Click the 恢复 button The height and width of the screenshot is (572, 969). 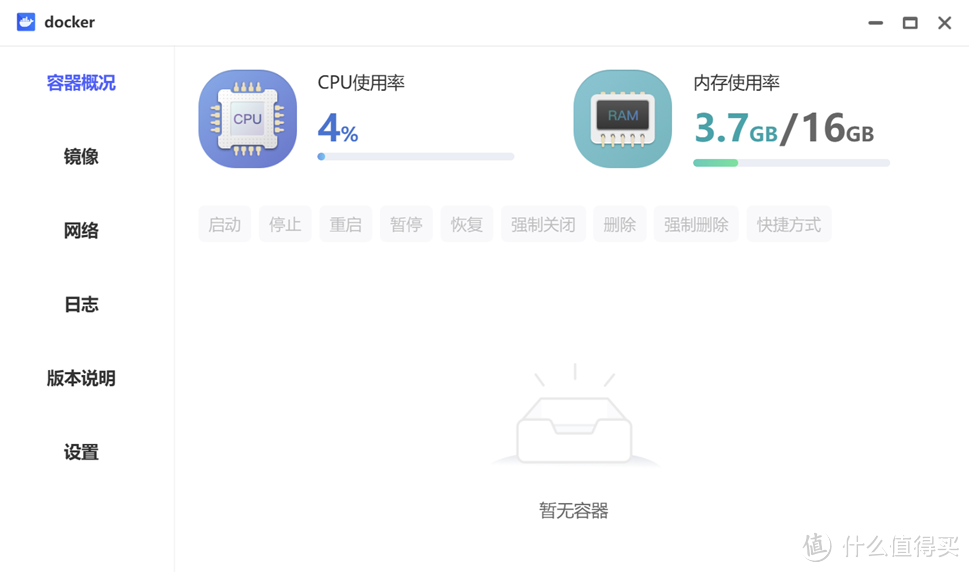(467, 224)
